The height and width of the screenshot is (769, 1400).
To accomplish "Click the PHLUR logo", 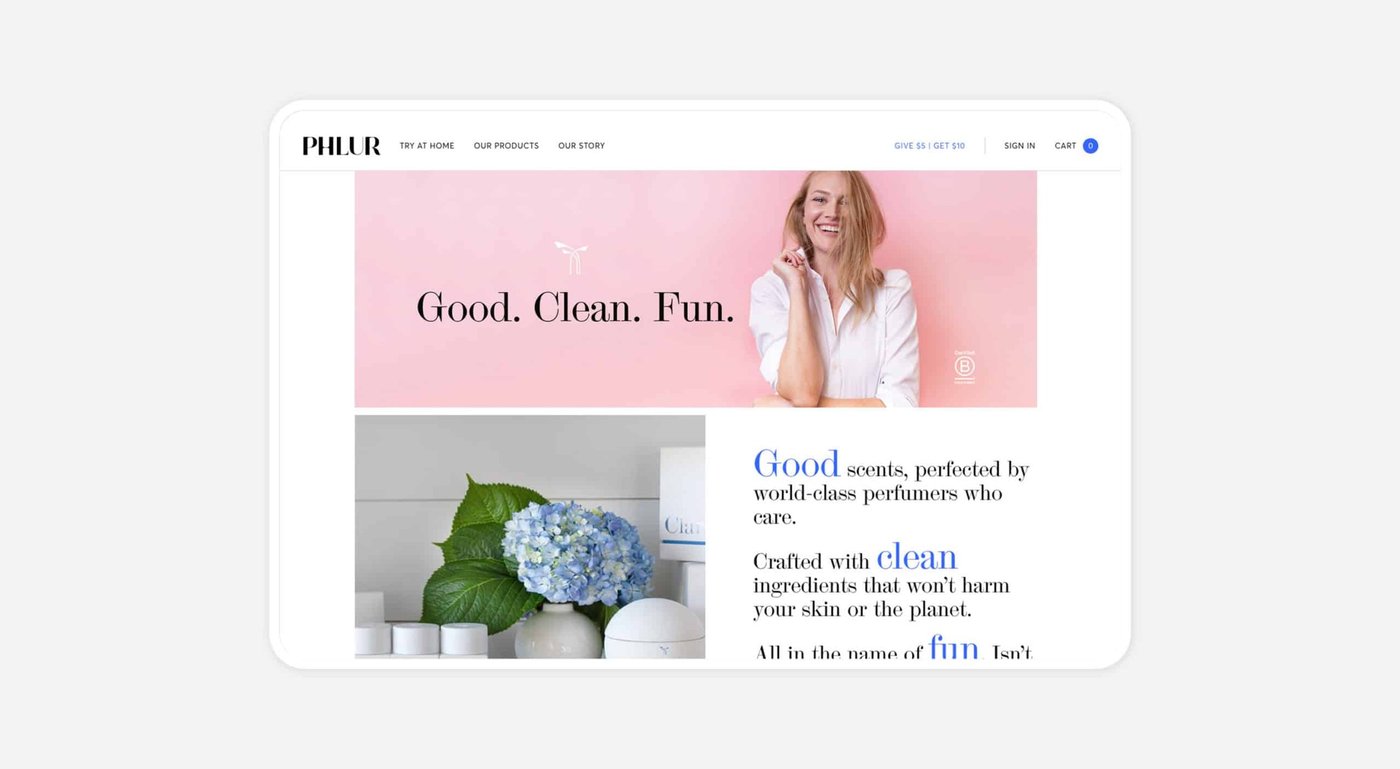I will point(341,146).
